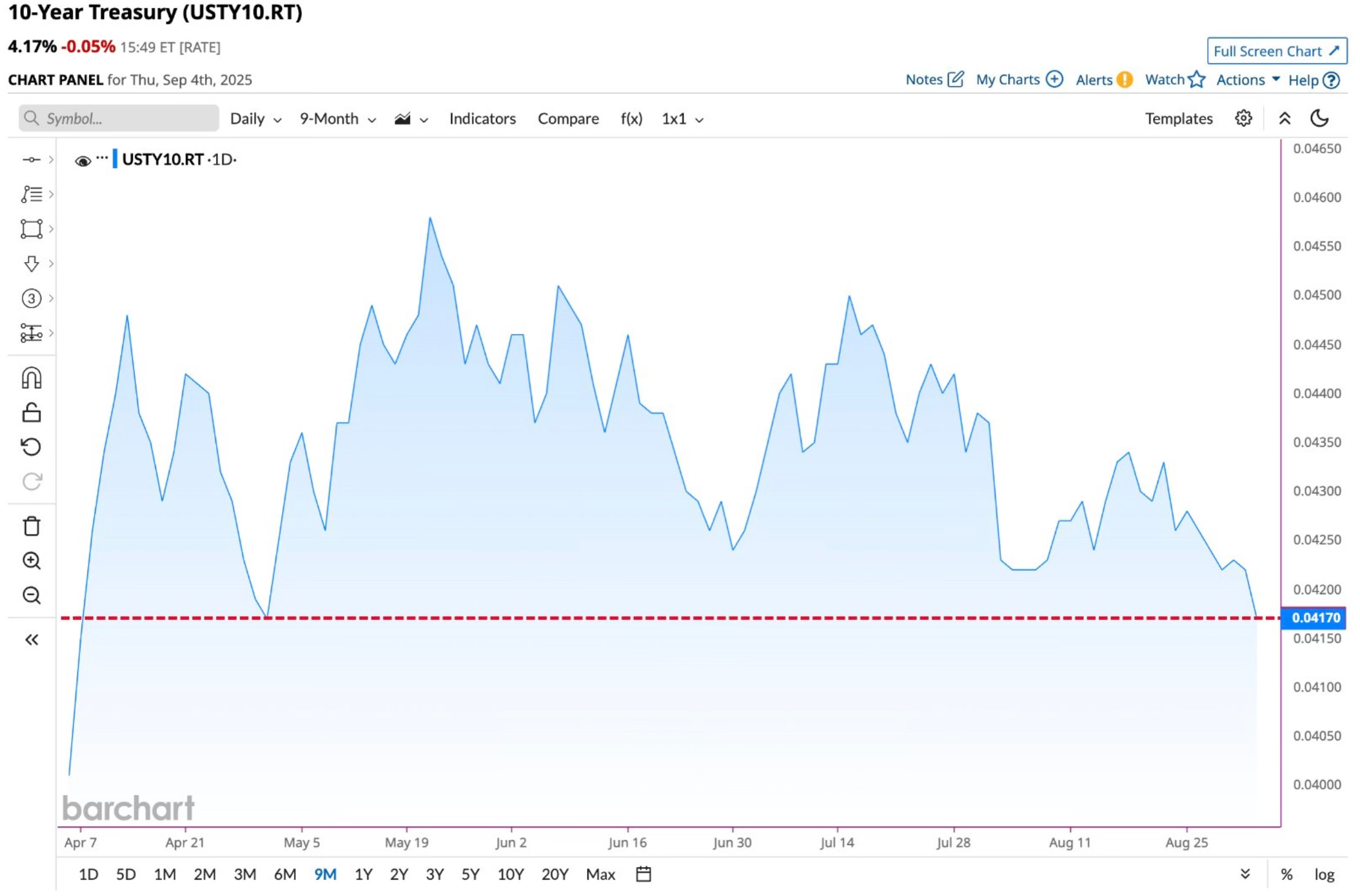Zoom in with the magnifier plus icon
Image resolution: width=1360 pixels, height=896 pixels.
(x=31, y=560)
